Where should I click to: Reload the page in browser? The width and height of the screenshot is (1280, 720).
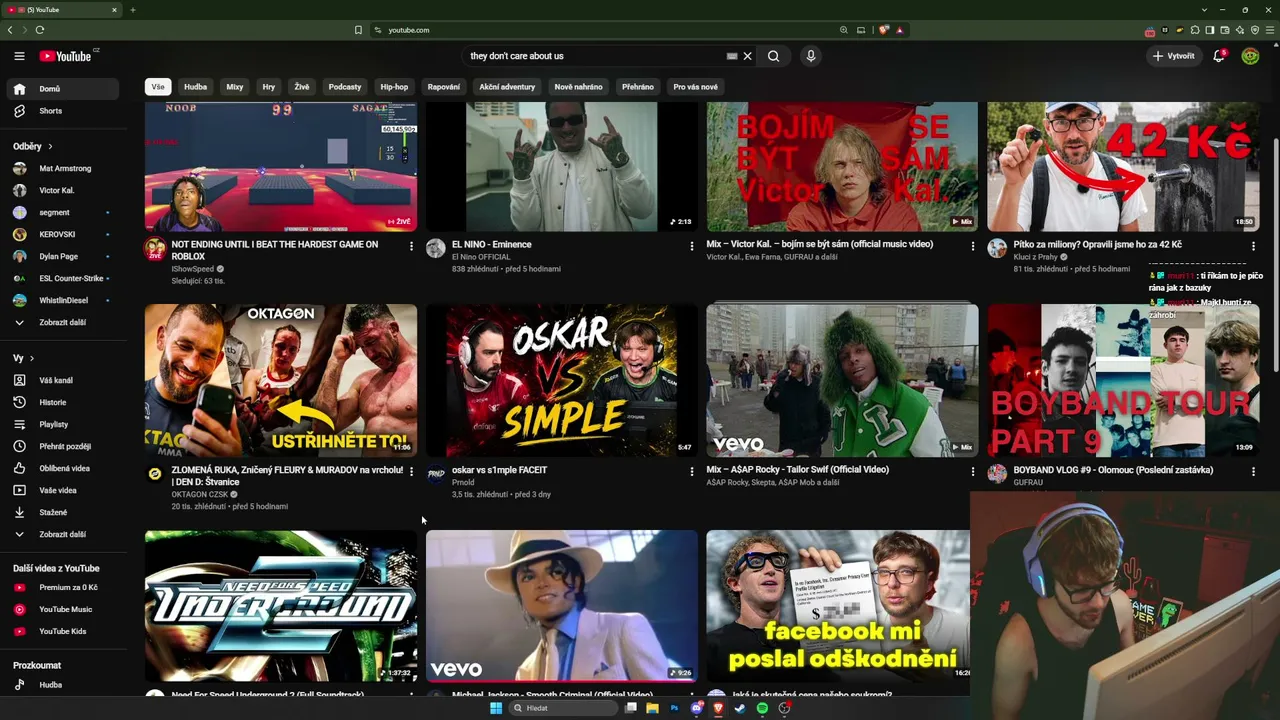40,30
